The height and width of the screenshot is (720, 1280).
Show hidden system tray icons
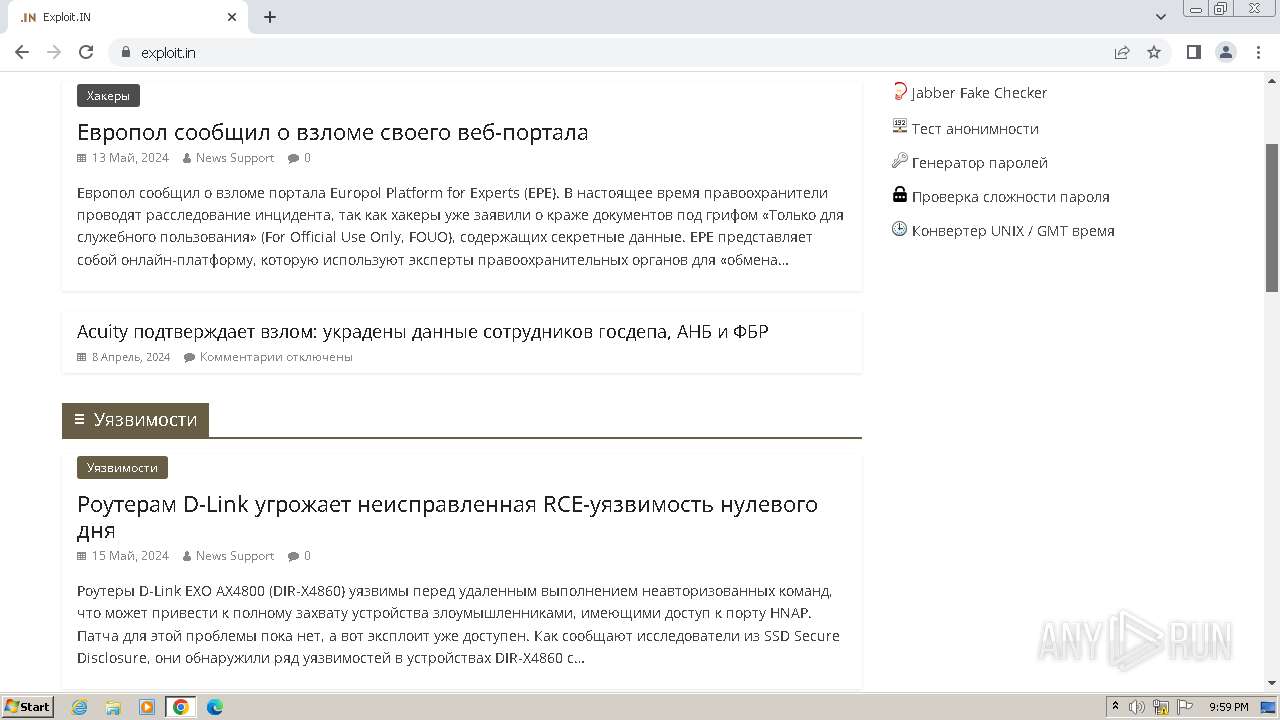[1115, 707]
